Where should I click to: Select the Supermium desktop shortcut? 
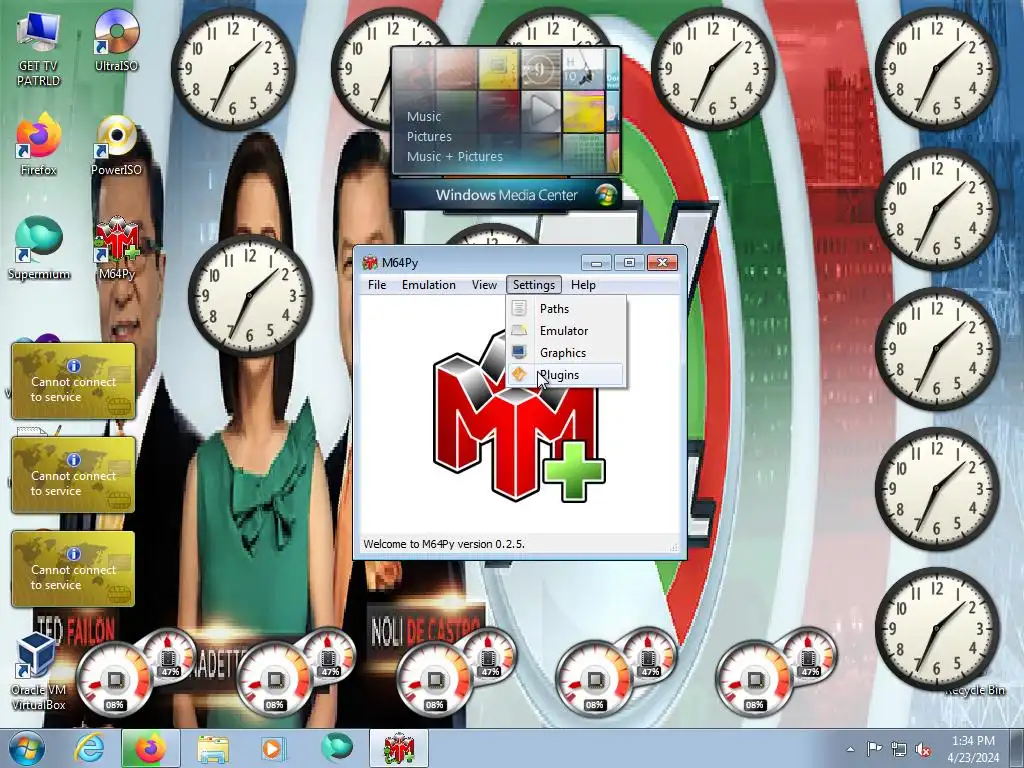[39, 248]
